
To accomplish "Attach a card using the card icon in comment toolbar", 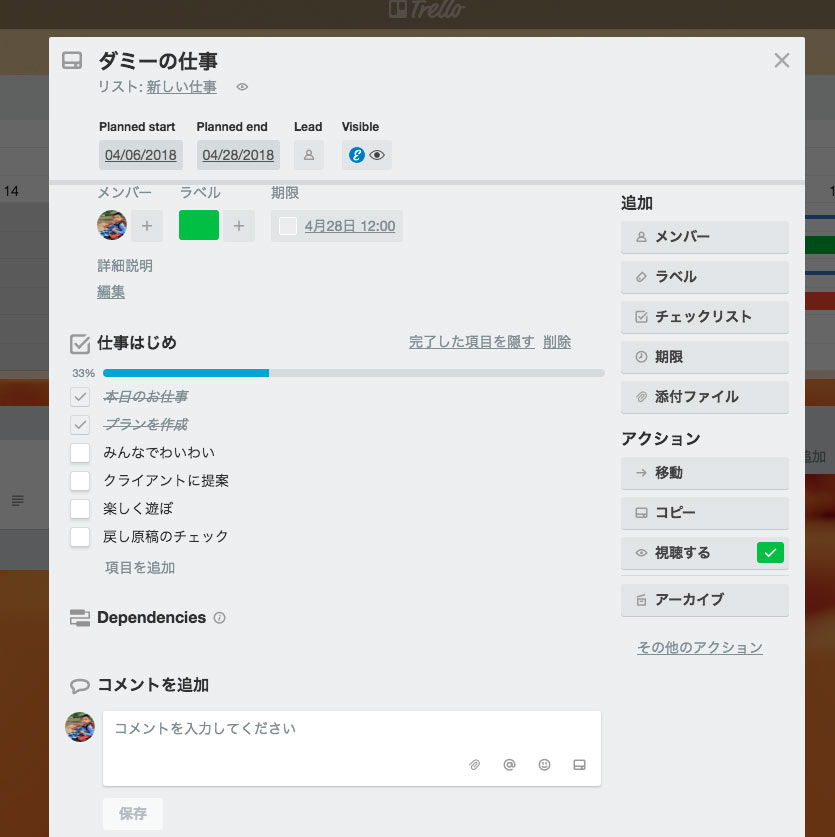I will [x=579, y=765].
